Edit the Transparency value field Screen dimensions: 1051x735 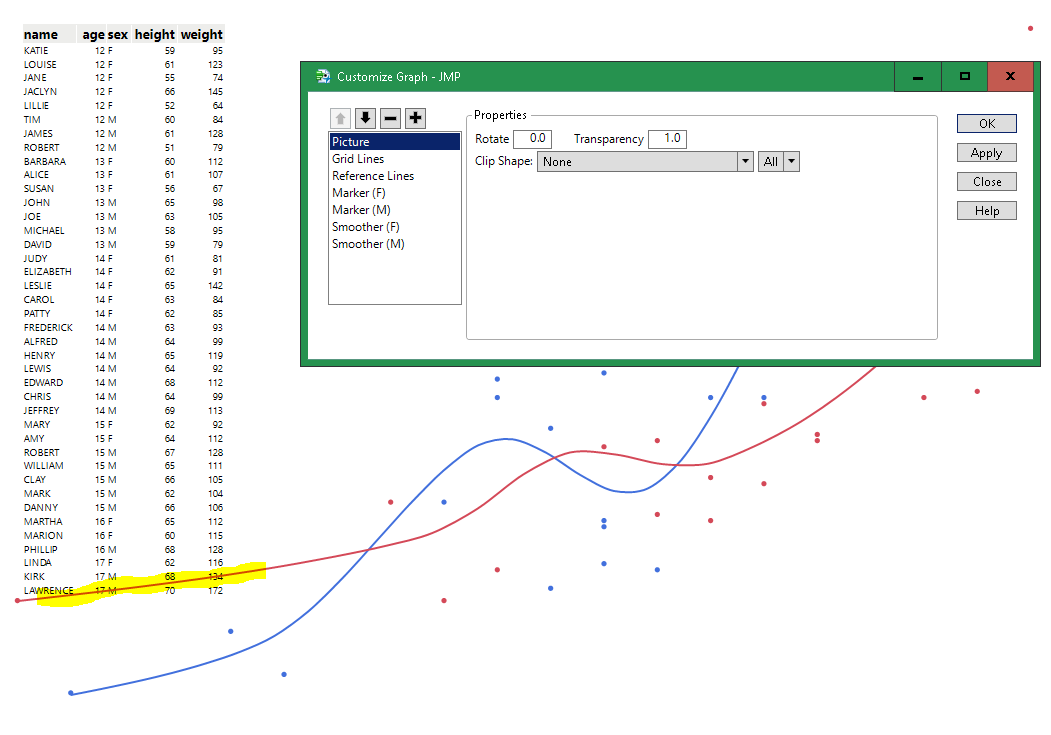pos(667,139)
